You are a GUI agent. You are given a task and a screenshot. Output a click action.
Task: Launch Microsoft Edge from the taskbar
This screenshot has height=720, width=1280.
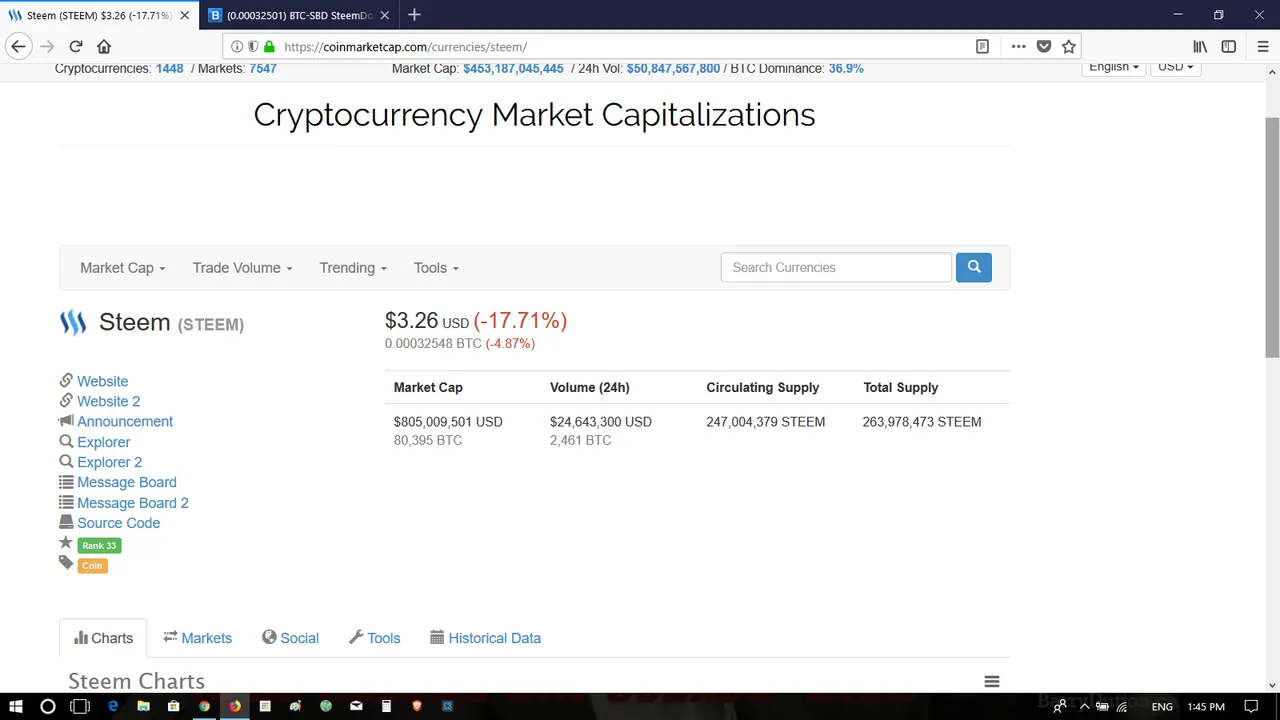pyautogui.click(x=113, y=706)
